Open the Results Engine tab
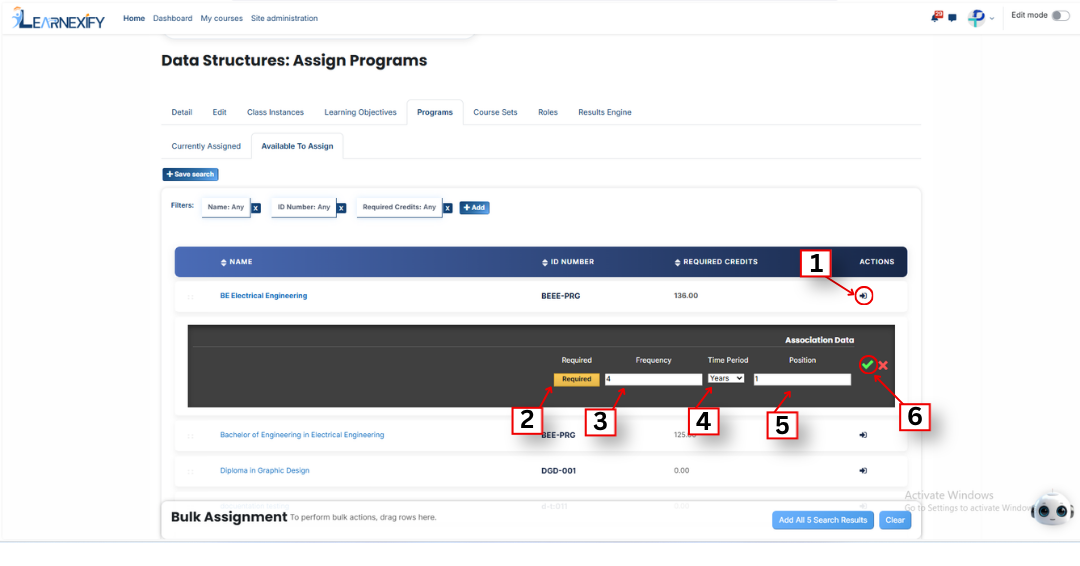 [605, 112]
